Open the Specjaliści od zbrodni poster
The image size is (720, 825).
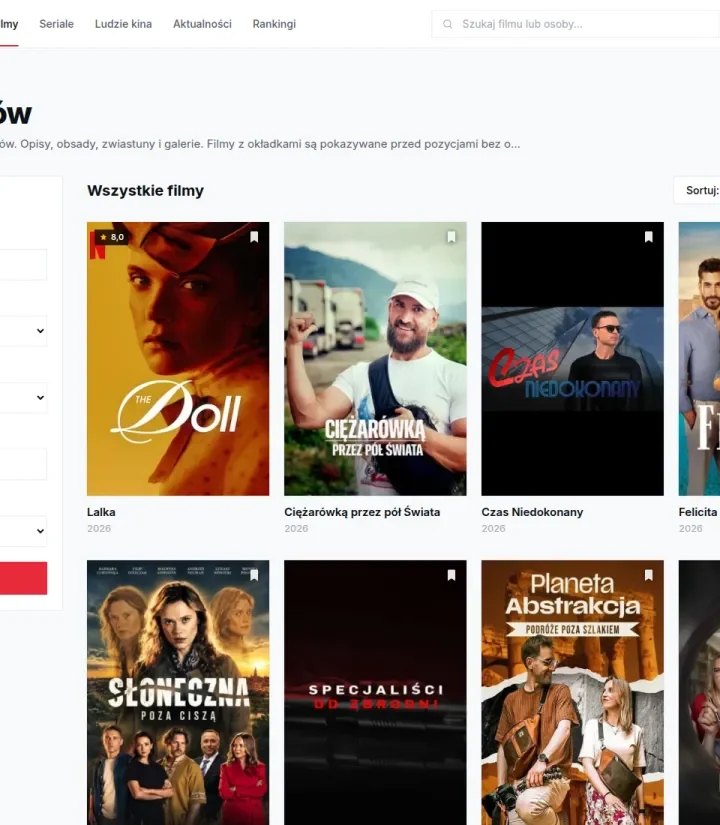tap(375, 692)
